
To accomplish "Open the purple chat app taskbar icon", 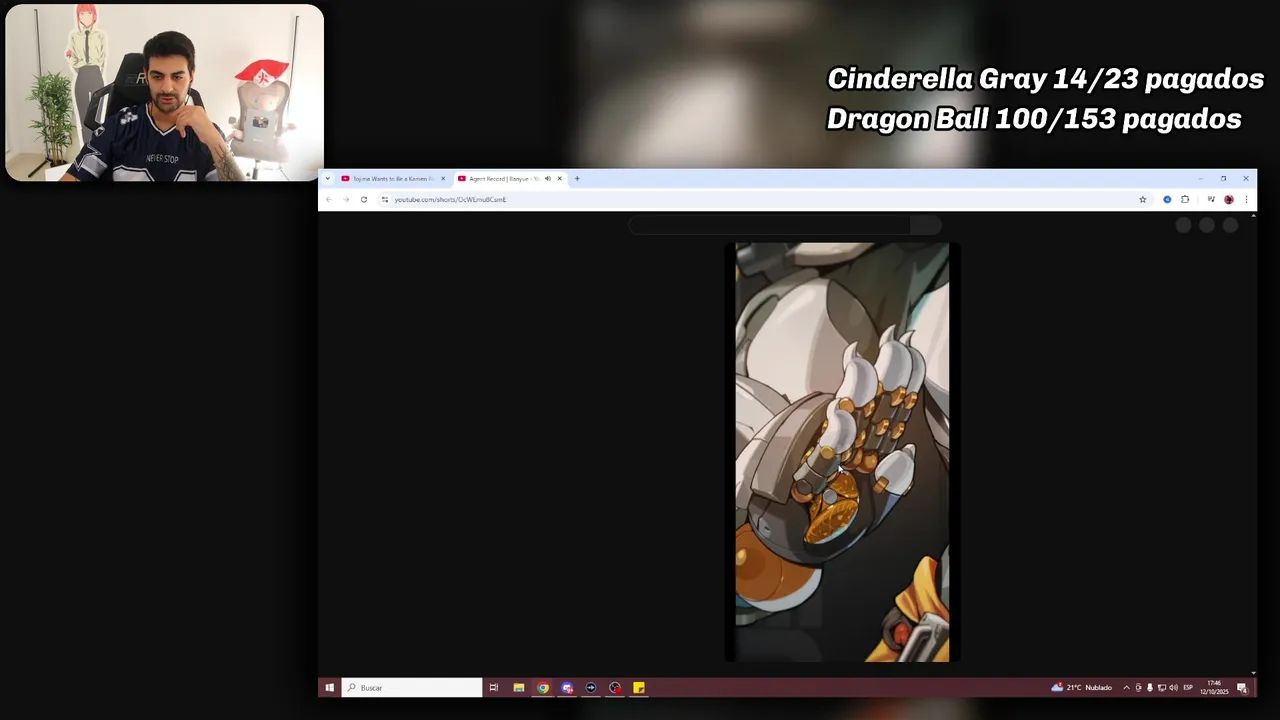I will 567,688.
